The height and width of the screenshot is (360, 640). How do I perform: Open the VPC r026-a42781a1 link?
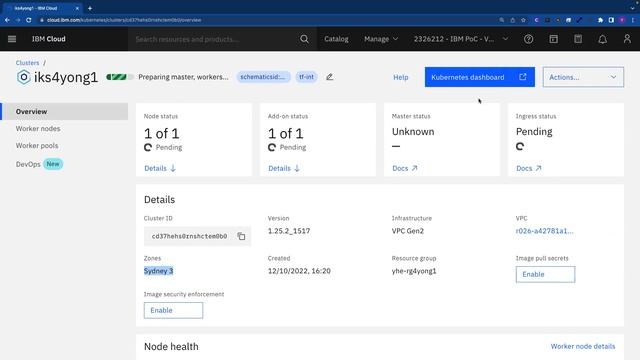click(x=544, y=231)
